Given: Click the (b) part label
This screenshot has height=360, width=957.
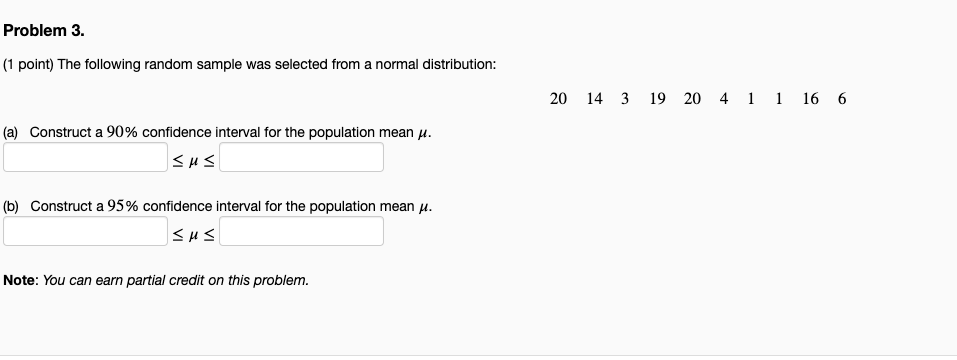Looking at the screenshot, I should point(11,206).
